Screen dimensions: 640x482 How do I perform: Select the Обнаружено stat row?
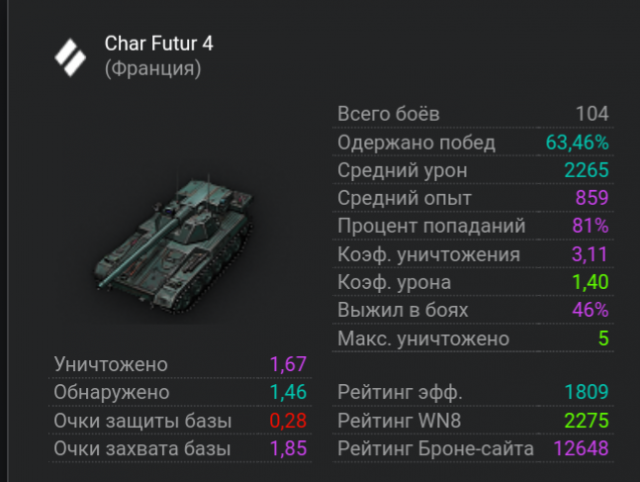tap(180, 392)
